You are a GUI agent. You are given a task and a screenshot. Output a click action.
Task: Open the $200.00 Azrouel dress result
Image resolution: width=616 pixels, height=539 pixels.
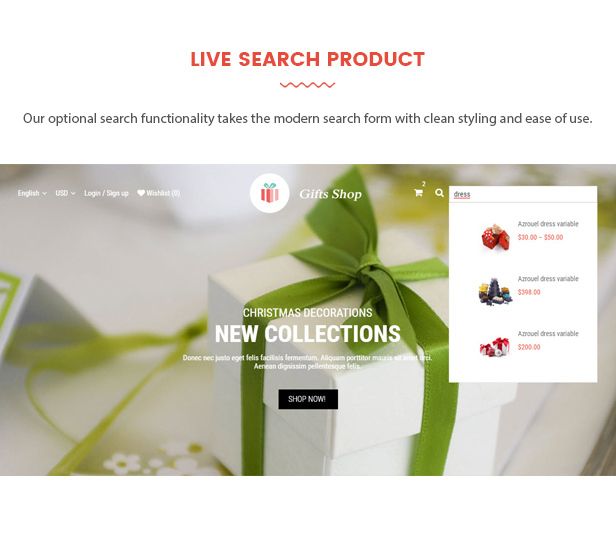548,334
